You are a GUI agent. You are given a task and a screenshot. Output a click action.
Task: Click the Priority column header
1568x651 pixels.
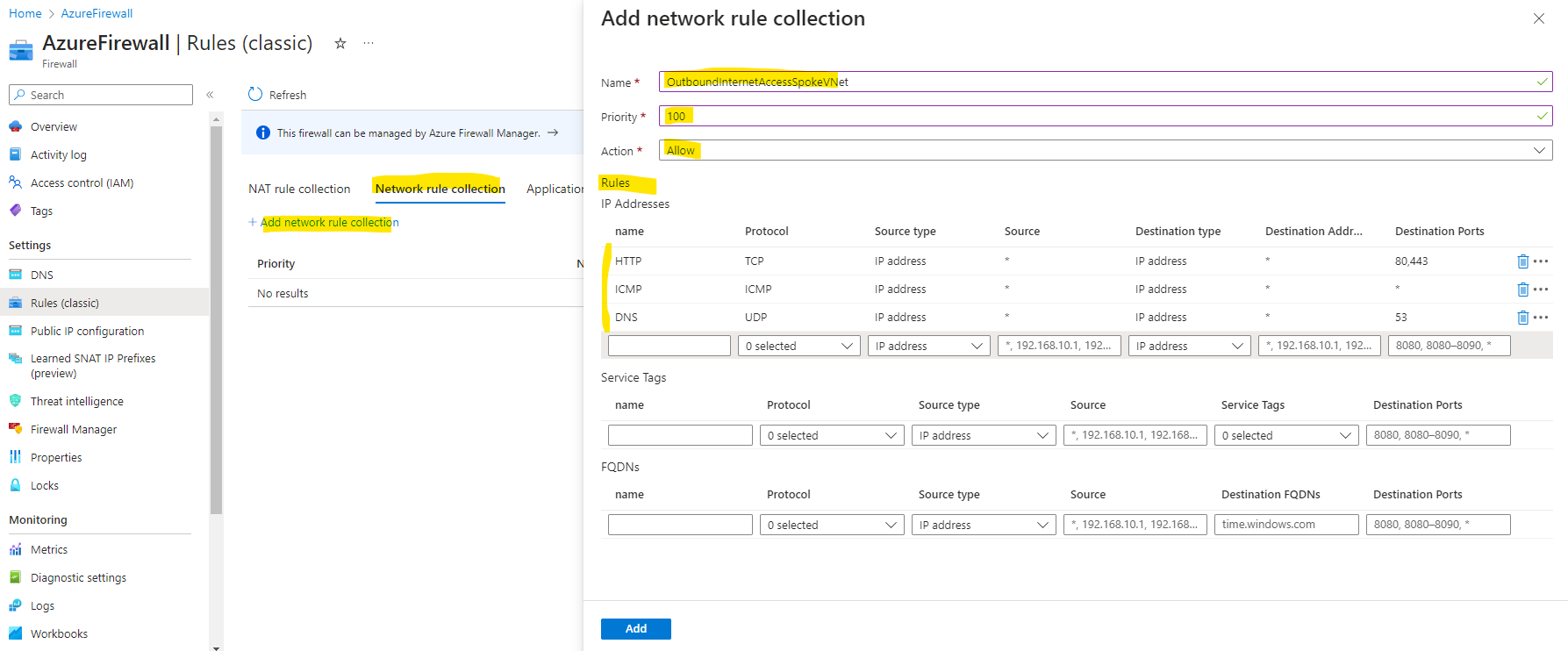pos(276,263)
